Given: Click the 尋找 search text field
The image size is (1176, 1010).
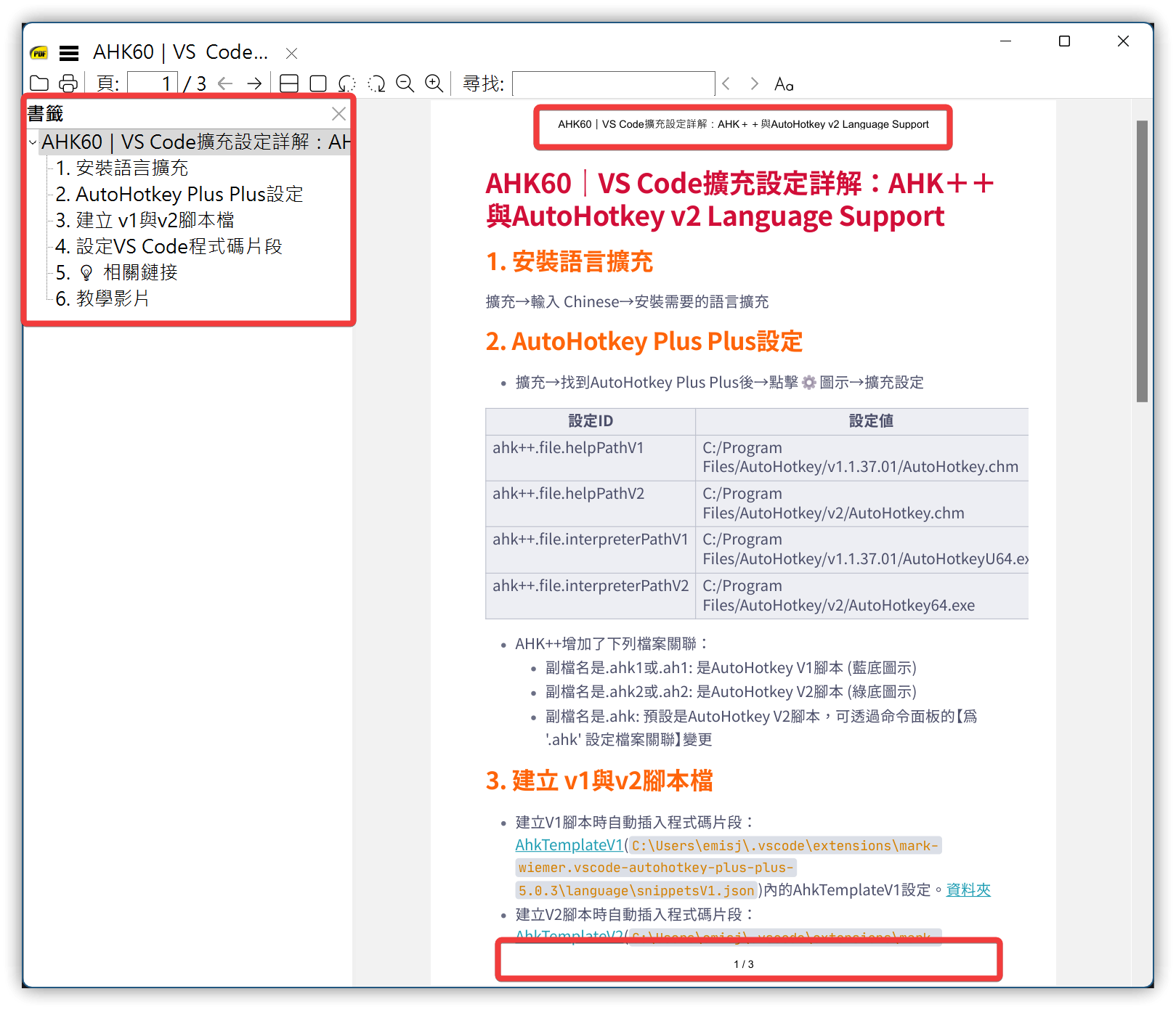Looking at the screenshot, I should point(614,84).
